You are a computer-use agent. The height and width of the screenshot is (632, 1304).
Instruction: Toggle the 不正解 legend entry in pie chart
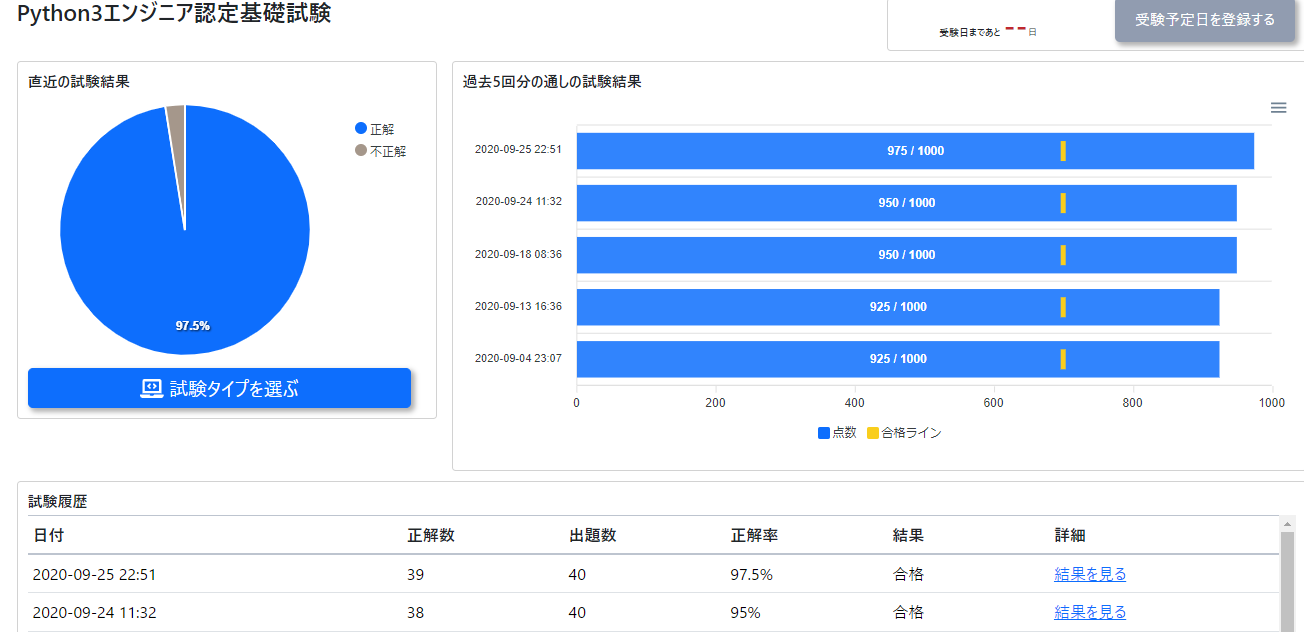click(x=380, y=151)
